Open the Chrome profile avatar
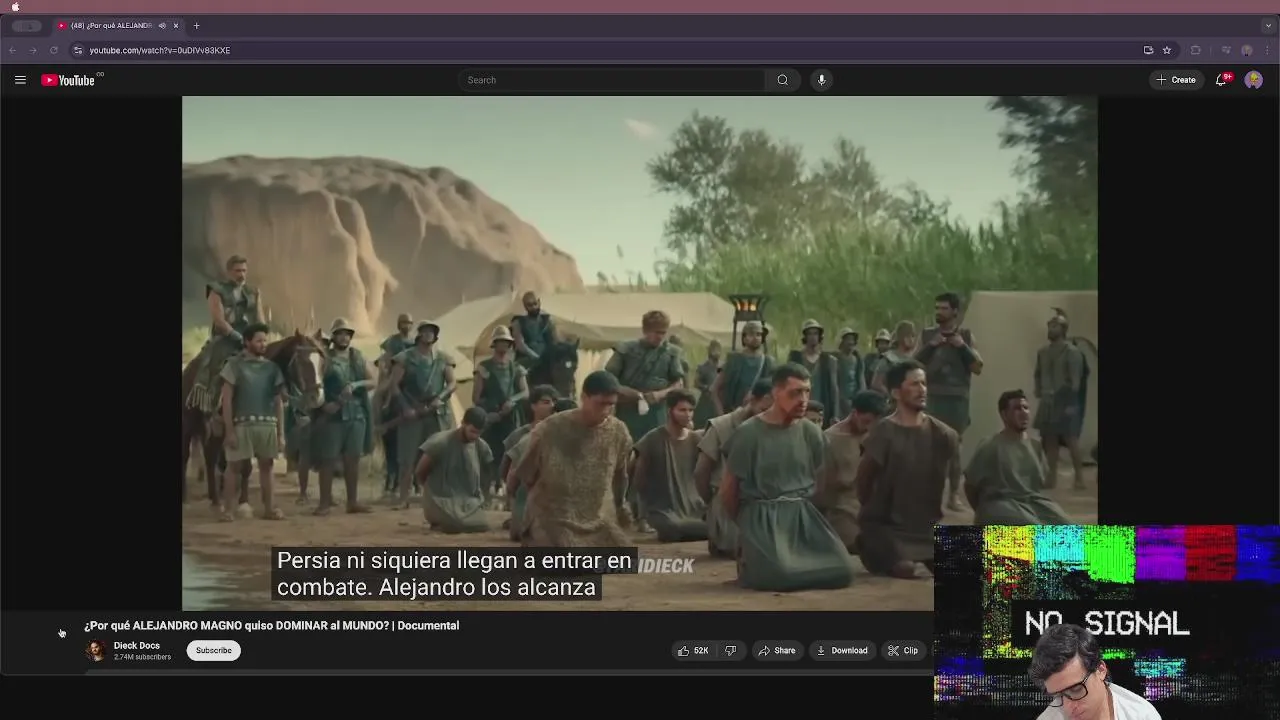The image size is (1280, 720). [1247, 50]
